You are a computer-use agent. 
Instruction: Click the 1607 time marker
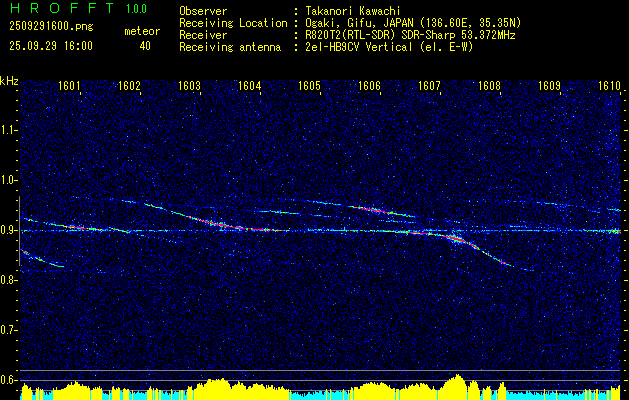coord(429,85)
